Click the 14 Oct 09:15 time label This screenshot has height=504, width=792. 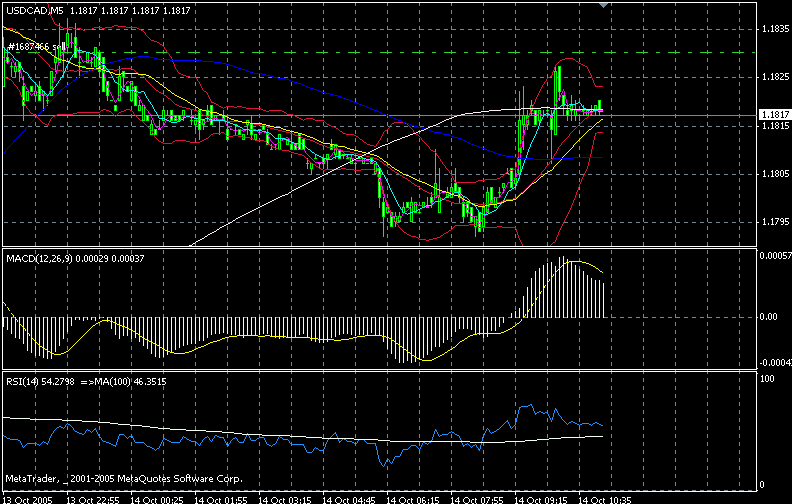pos(540,500)
